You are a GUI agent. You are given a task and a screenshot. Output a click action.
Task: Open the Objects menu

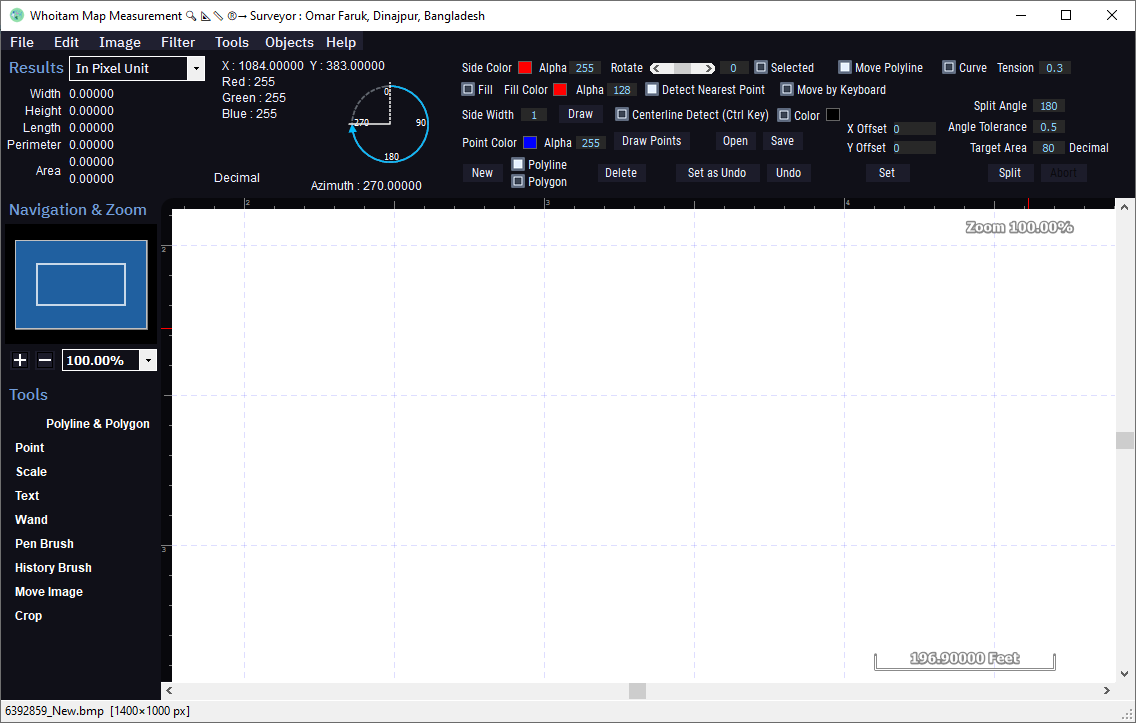click(x=289, y=42)
